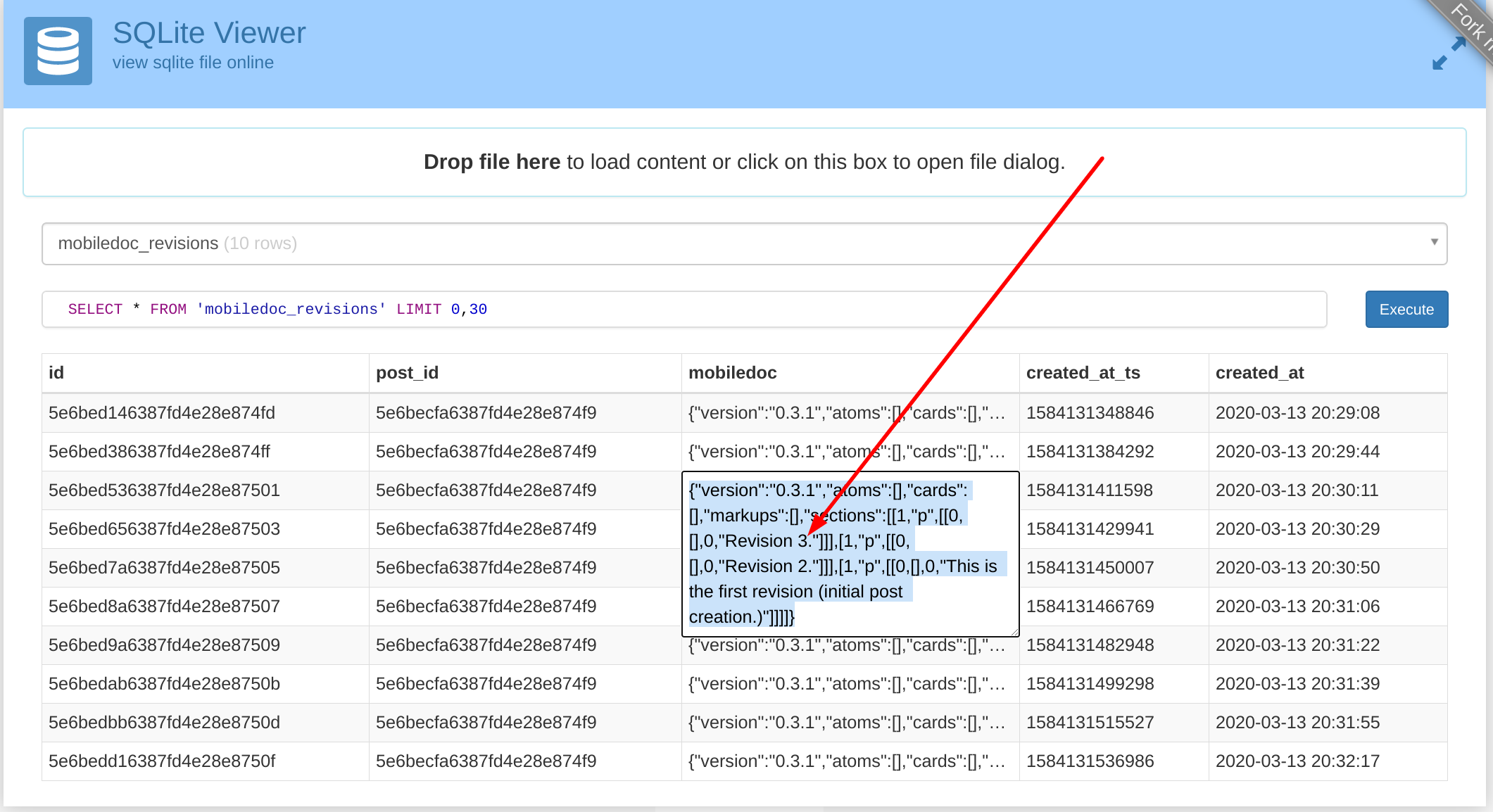Open the mobiledoc_revisions table dropdown
Image resolution: width=1493 pixels, height=812 pixels.
pyautogui.click(x=745, y=243)
